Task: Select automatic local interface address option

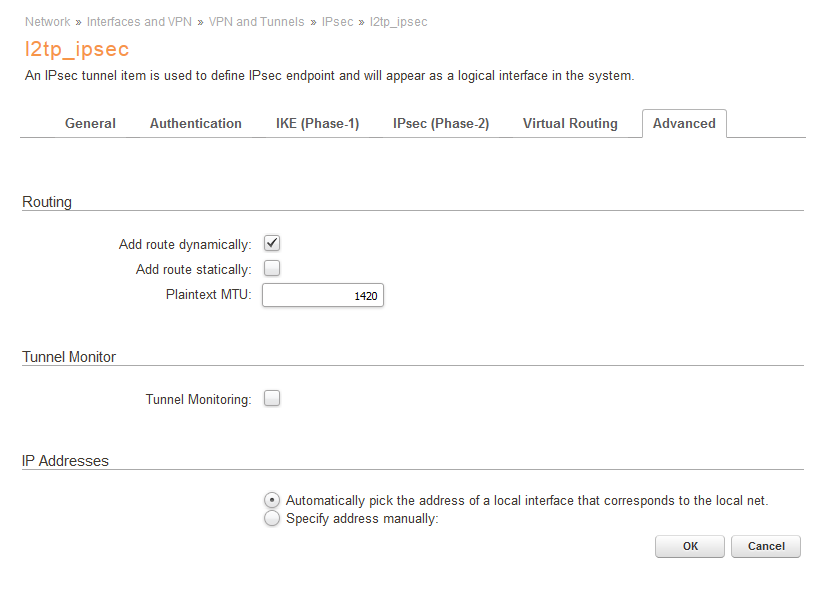Action: [x=272, y=500]
